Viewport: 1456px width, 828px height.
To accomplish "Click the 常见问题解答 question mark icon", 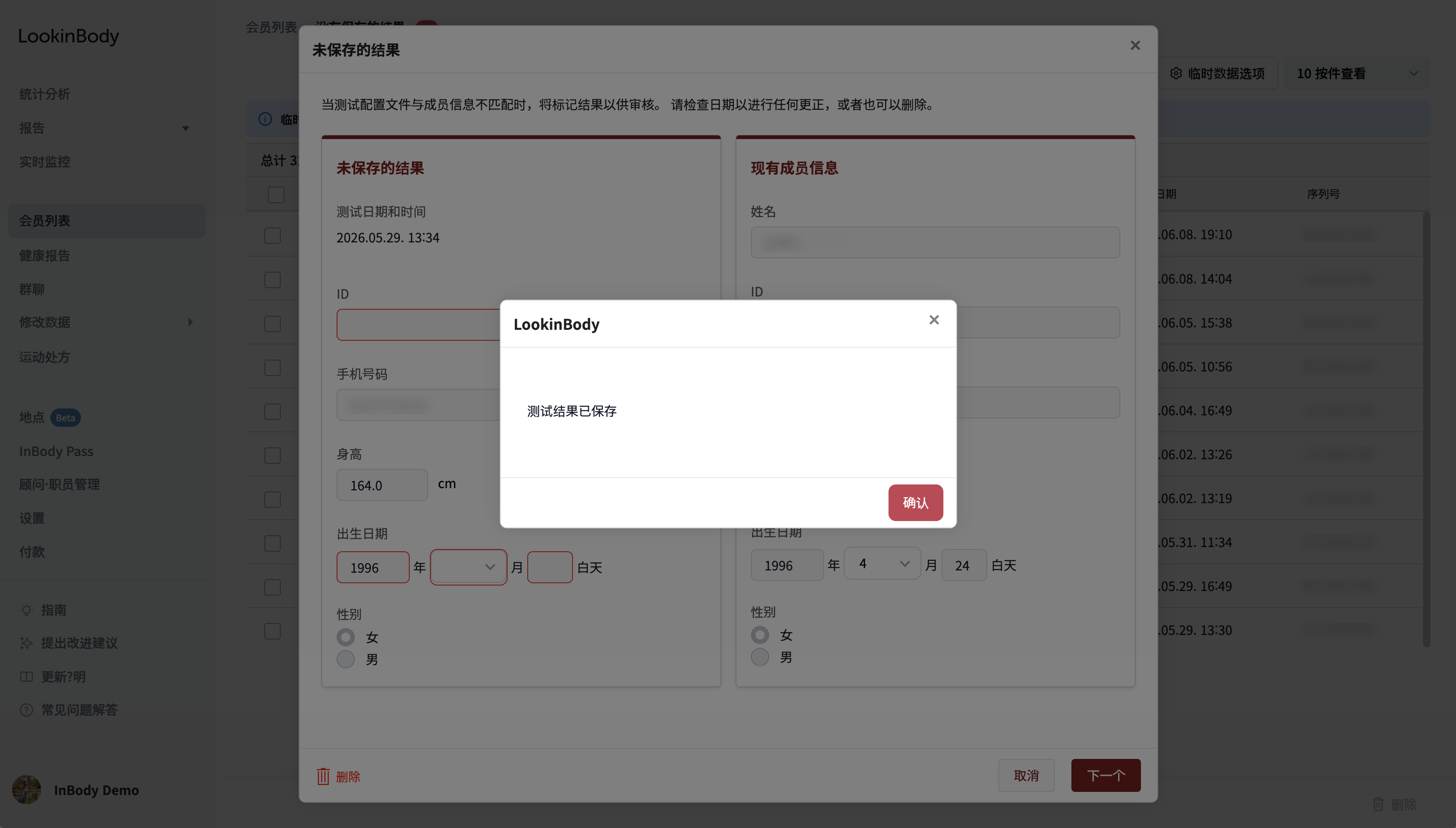I will 26,710.
